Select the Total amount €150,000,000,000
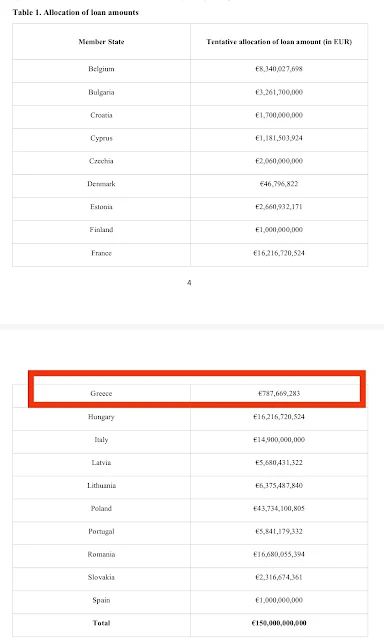Screen dimensions: 384x640 click(279, 623)
